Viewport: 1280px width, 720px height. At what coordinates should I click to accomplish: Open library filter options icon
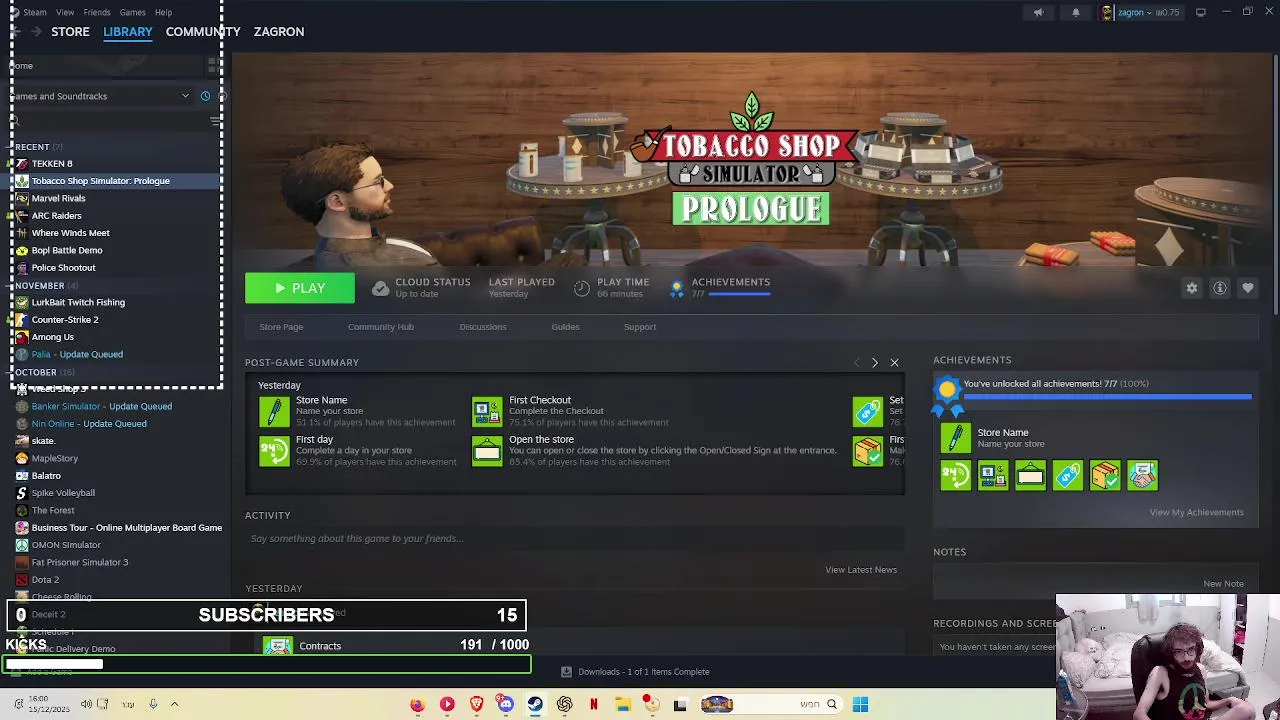tap(216, 120)
